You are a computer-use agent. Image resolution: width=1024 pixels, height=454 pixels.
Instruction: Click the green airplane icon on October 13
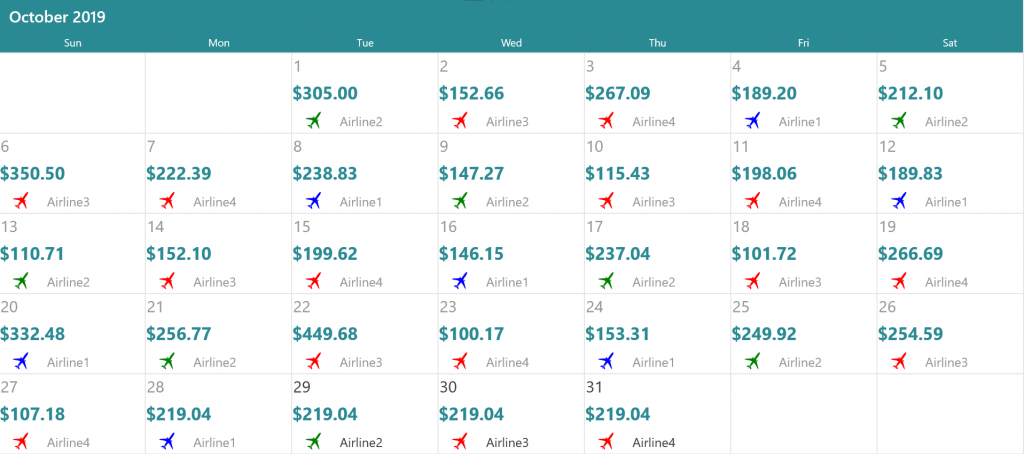pos(21,281)
